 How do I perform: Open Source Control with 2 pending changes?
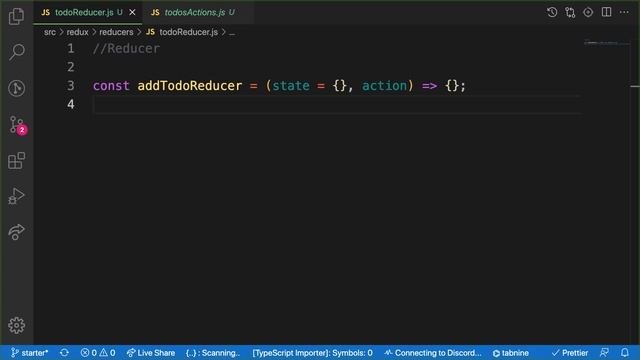click(x=17, y=124)
